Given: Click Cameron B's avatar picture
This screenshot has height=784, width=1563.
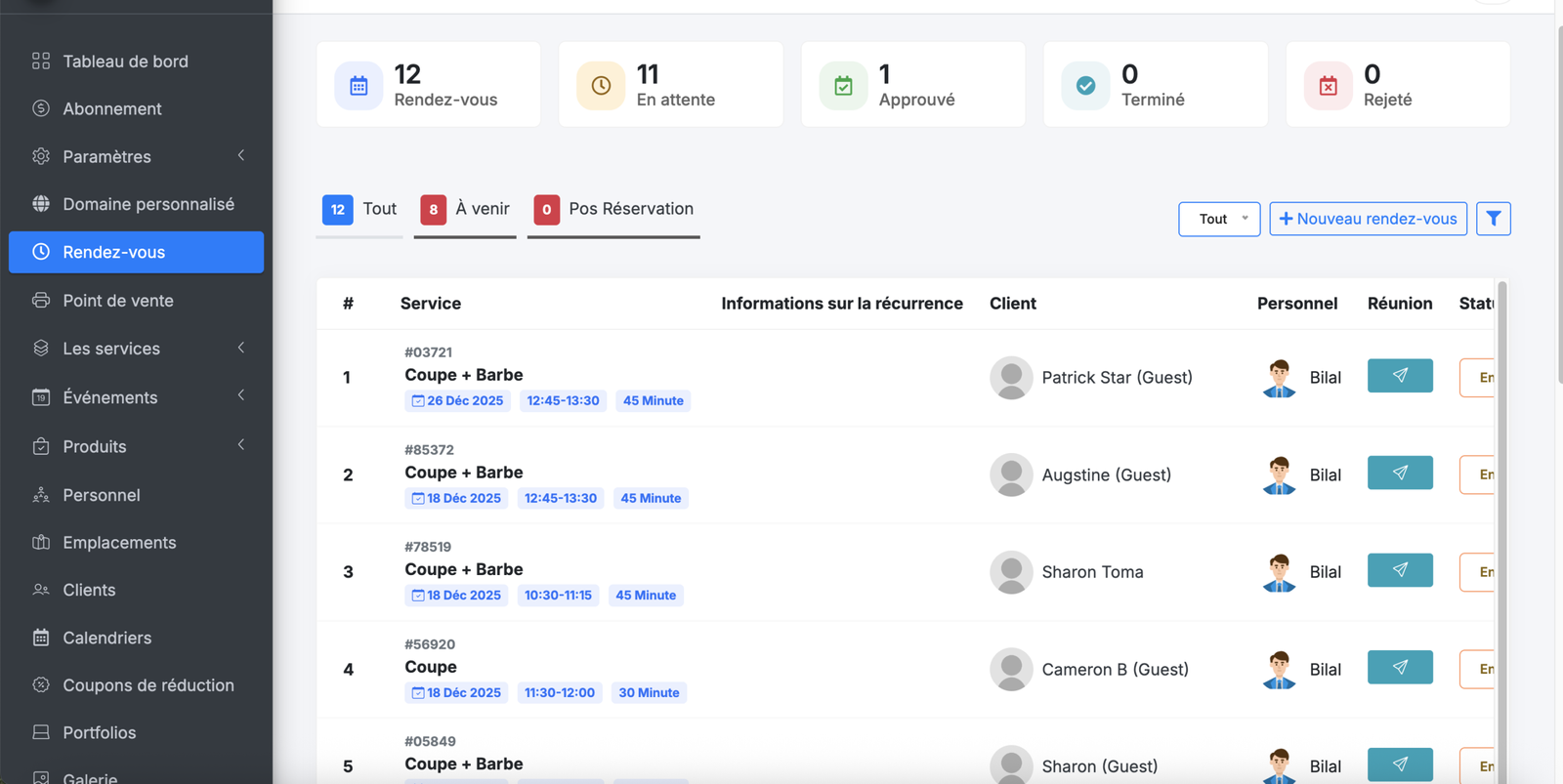Looking at the screenshot, I should pos(1011,670).
